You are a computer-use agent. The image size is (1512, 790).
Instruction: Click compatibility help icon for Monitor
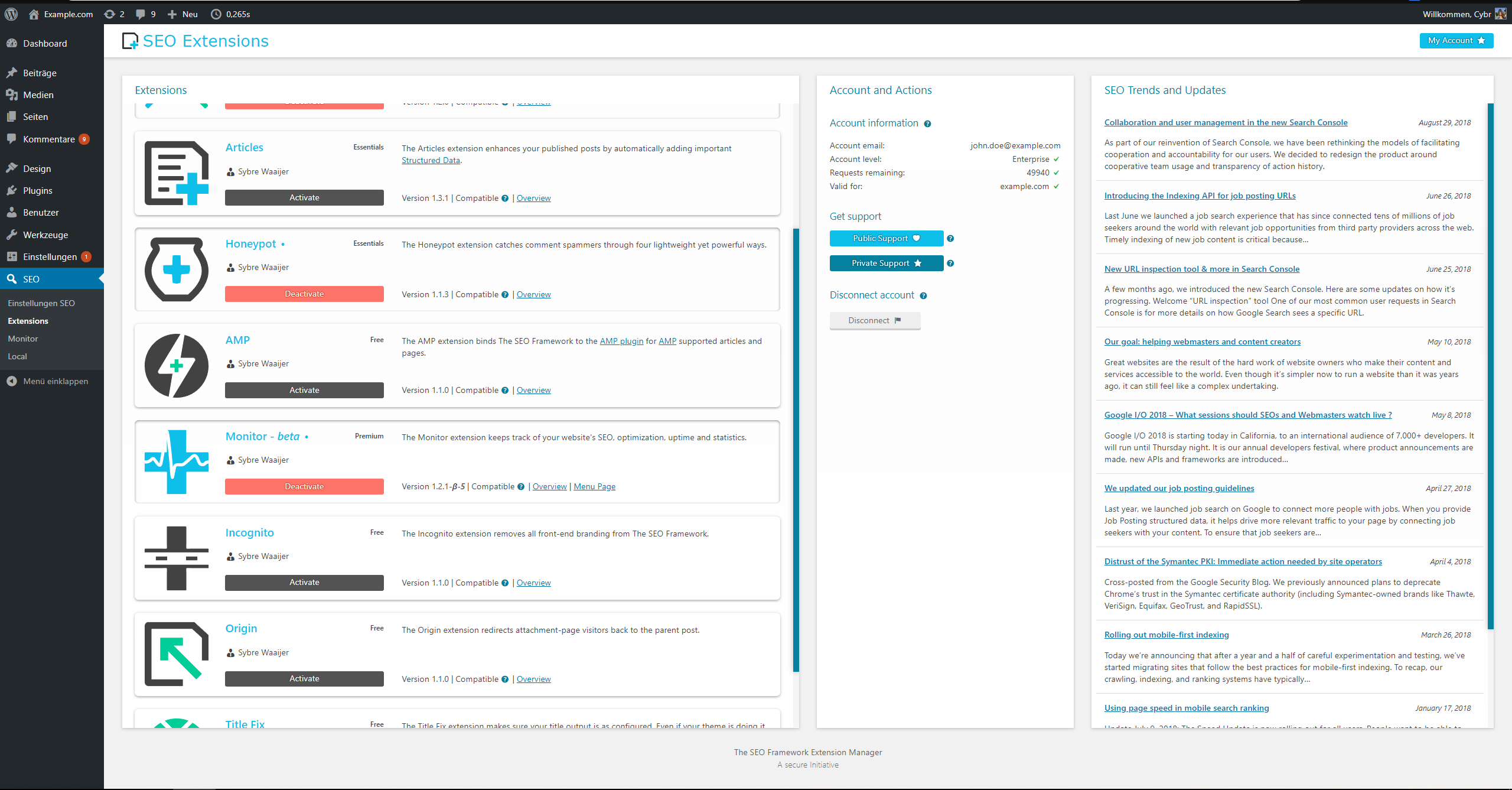(x=521, y=487)
